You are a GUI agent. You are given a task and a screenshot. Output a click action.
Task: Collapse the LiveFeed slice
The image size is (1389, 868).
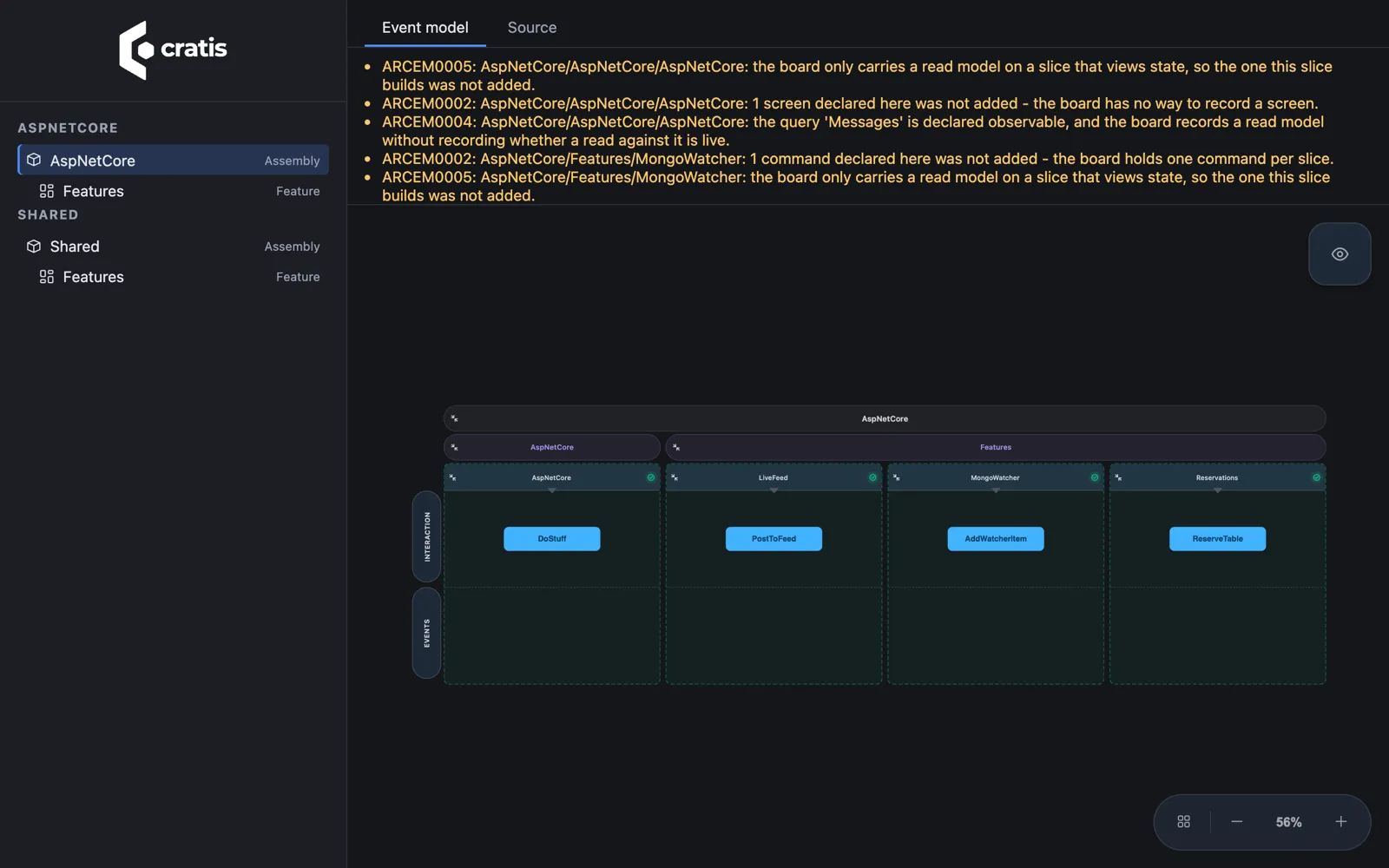pyautogui.click(x=675, y=477)
